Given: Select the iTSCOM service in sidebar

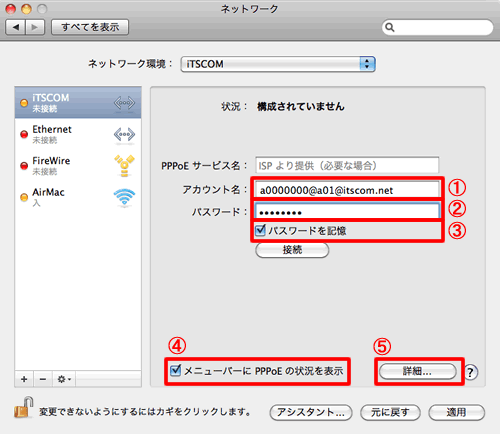Looking at the screenshot, I should 78,102.
